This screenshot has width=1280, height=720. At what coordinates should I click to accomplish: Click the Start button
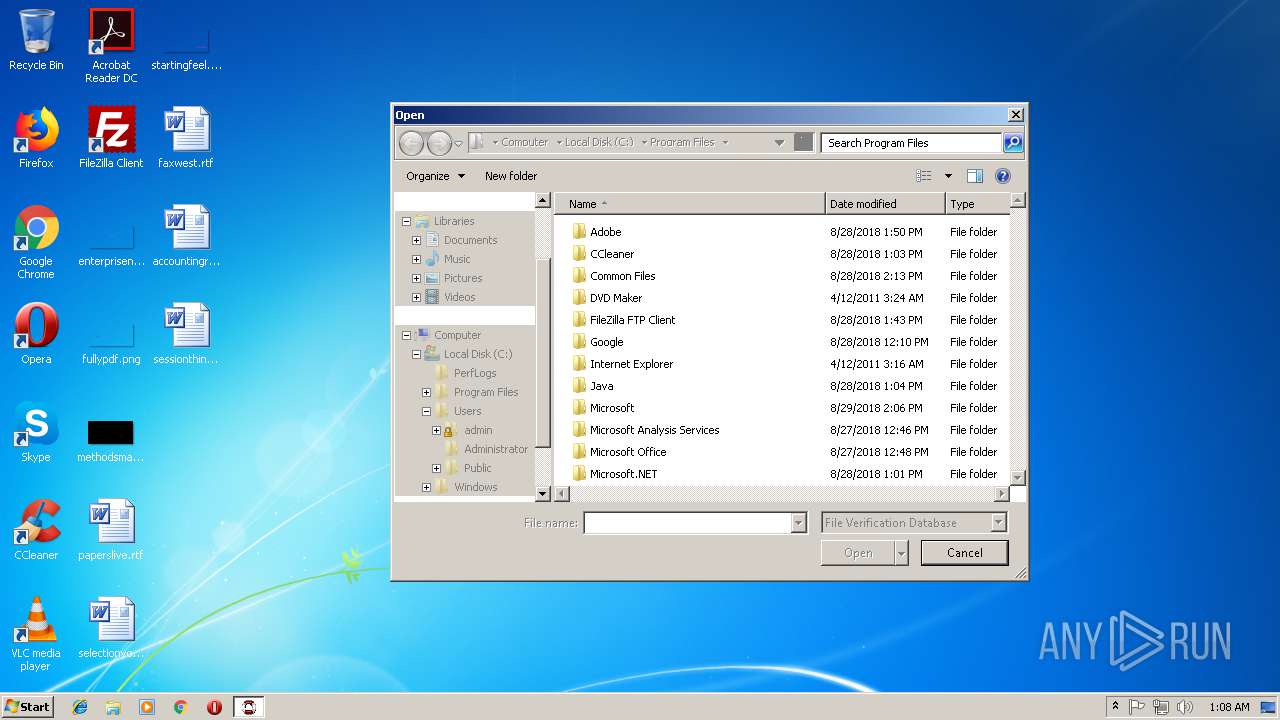(27, 707)
